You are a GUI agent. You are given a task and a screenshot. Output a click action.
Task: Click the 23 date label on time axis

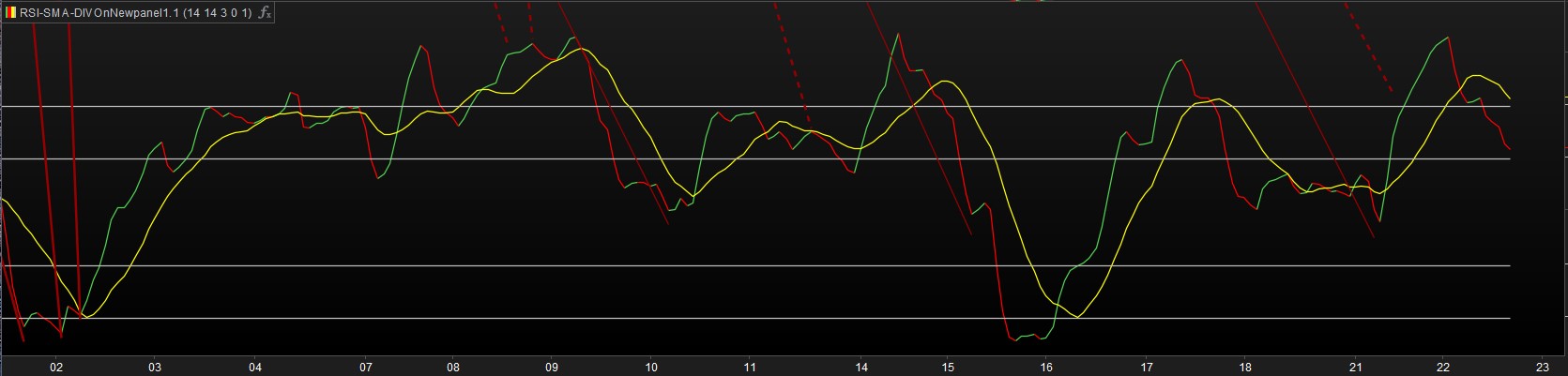pyautogui.click(x=1542, y=368)
